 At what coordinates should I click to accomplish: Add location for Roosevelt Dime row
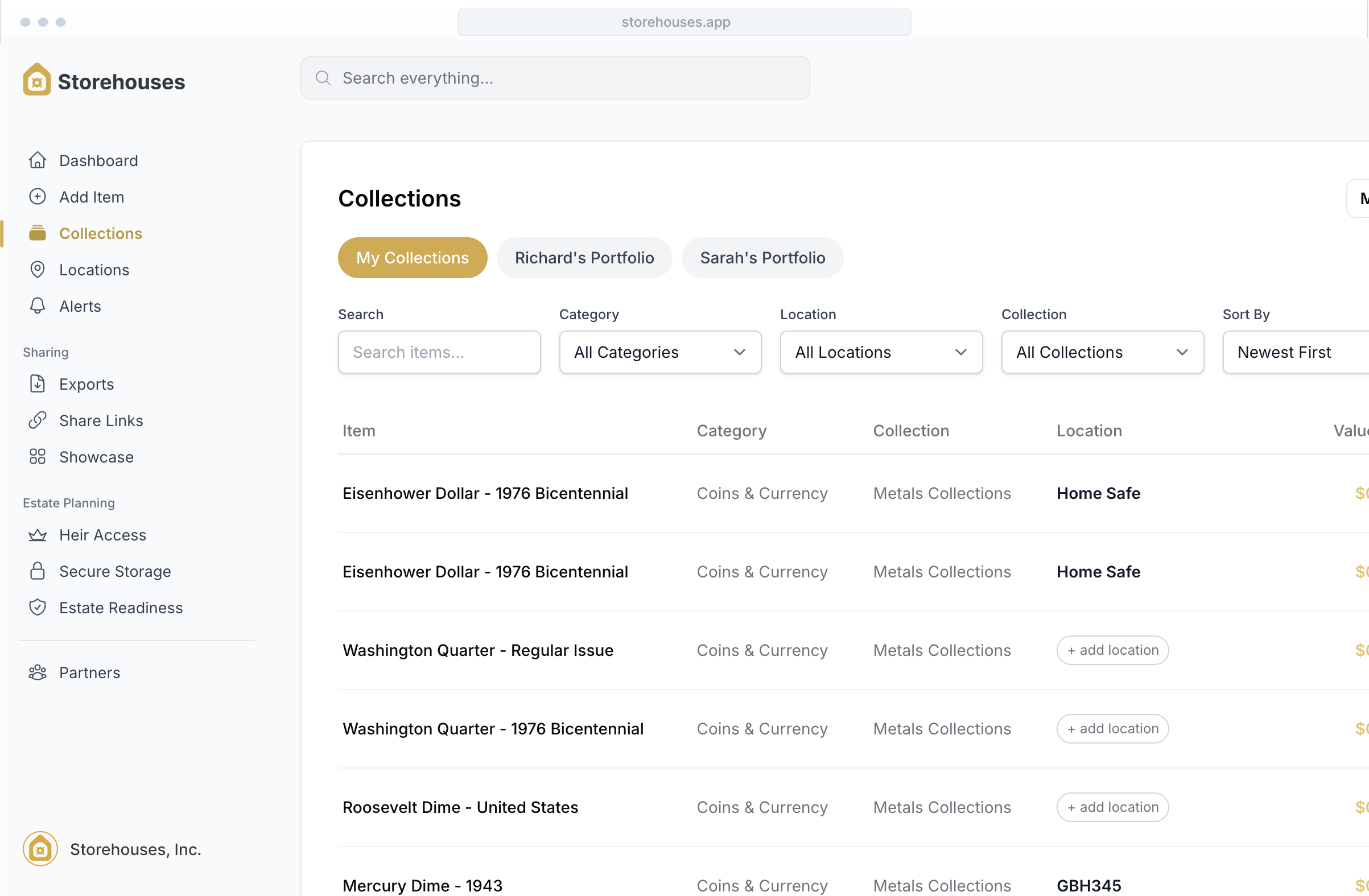(1112, 807)
